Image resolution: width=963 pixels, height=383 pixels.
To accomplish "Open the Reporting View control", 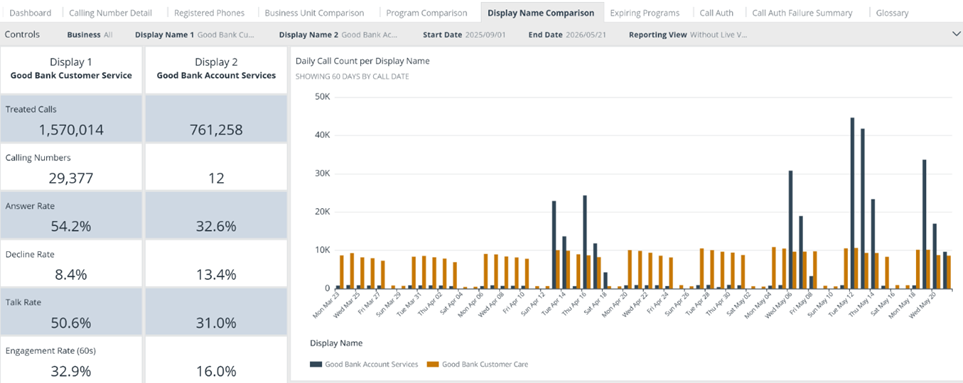I will click(x=688, y=34).
